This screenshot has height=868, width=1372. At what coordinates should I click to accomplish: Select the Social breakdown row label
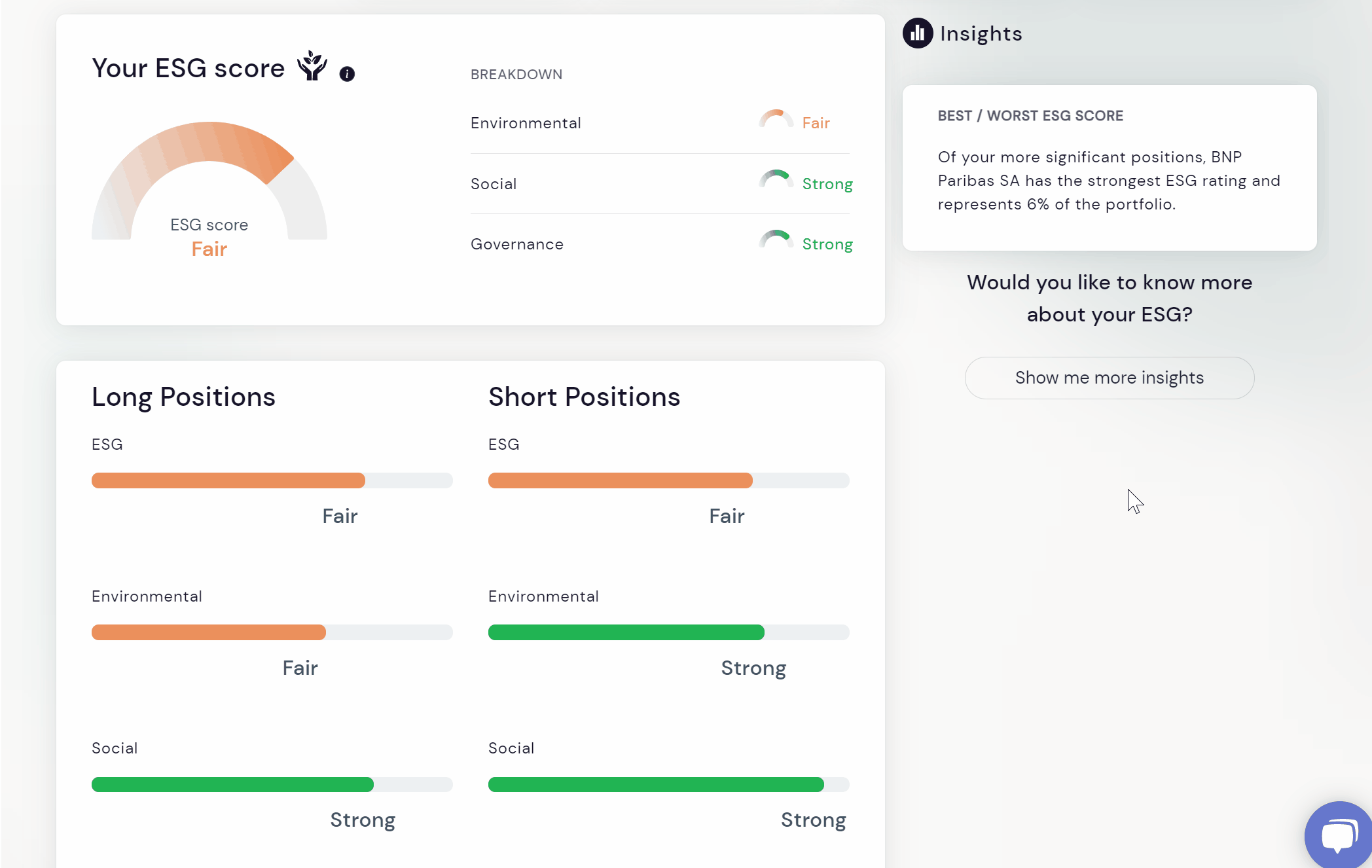click(x=494, y=184)
